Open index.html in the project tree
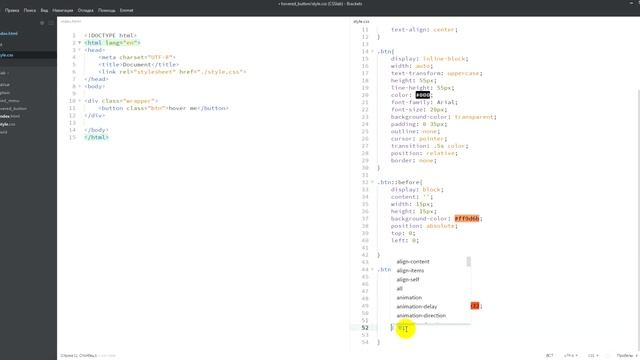 coord(10,116)
